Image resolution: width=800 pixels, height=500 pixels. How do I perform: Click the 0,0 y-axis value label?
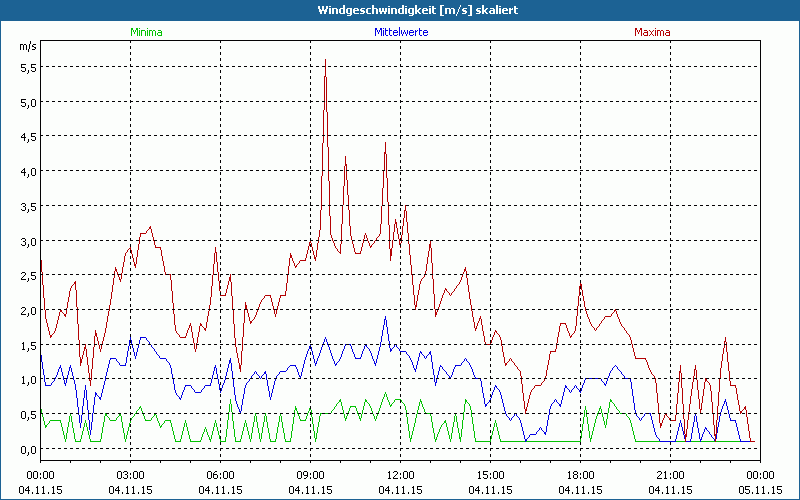pyautogui.click(x=27, y=449)
